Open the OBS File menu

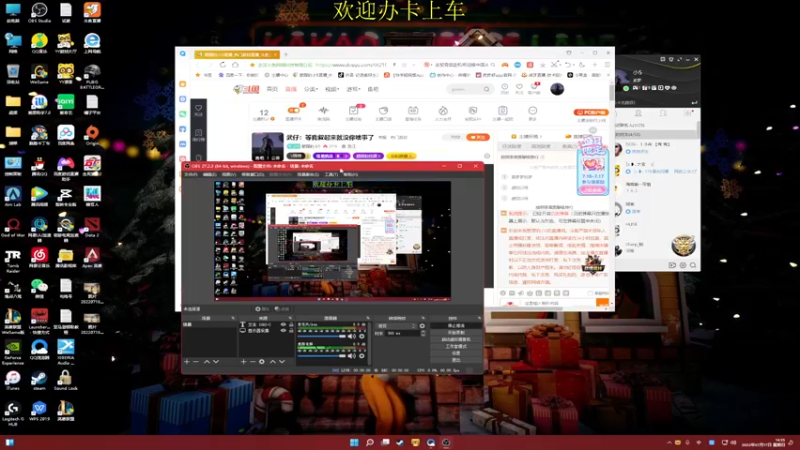click(191, 174)
